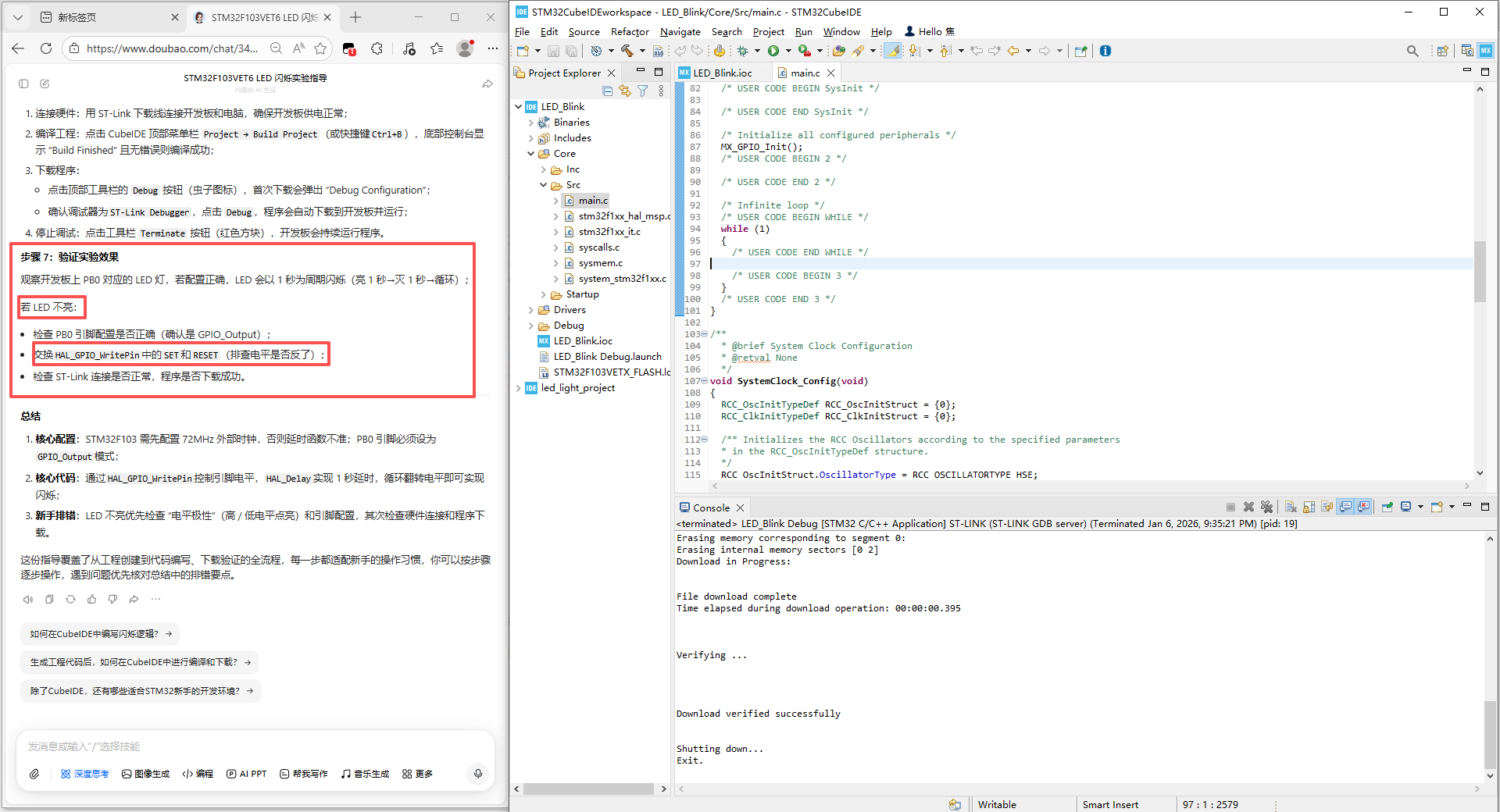Click the browser favorites star icon
The height and width of the screenshot is (812, 1500).
point(320,48)
